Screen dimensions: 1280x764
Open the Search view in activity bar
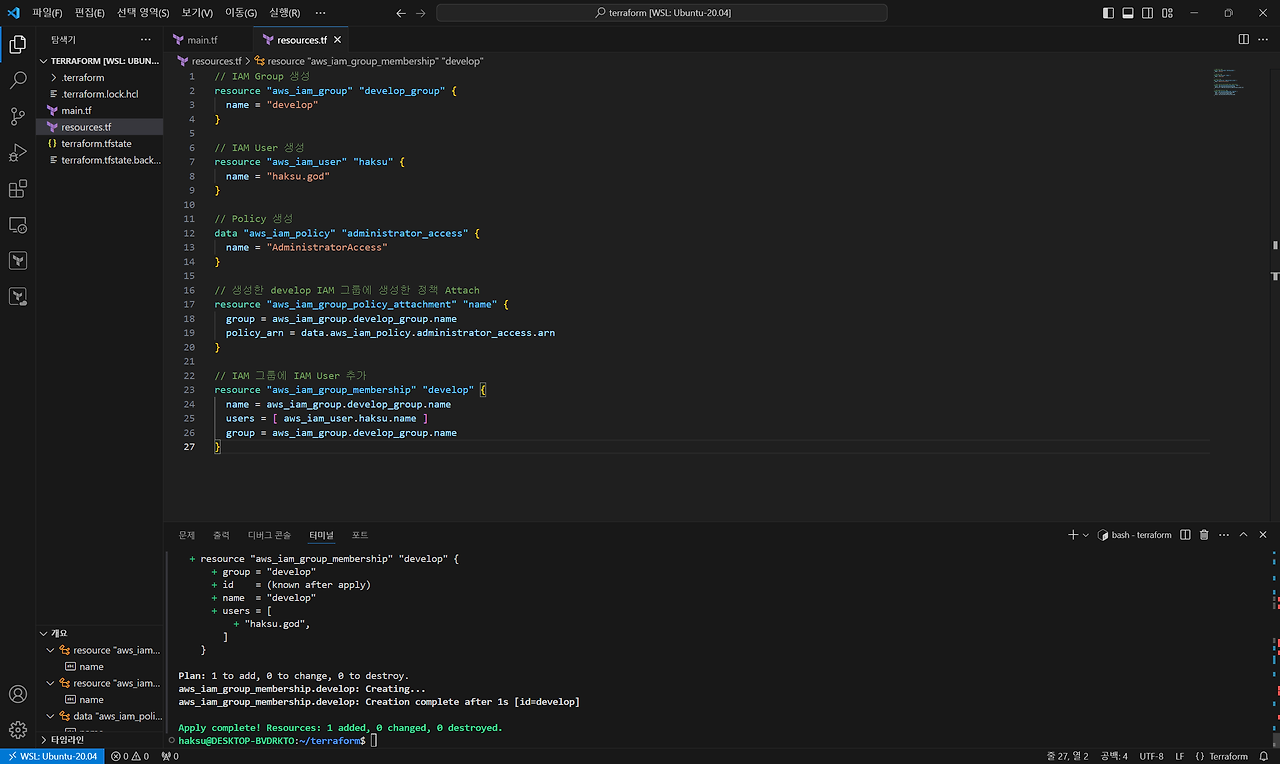tap(17, 81)
